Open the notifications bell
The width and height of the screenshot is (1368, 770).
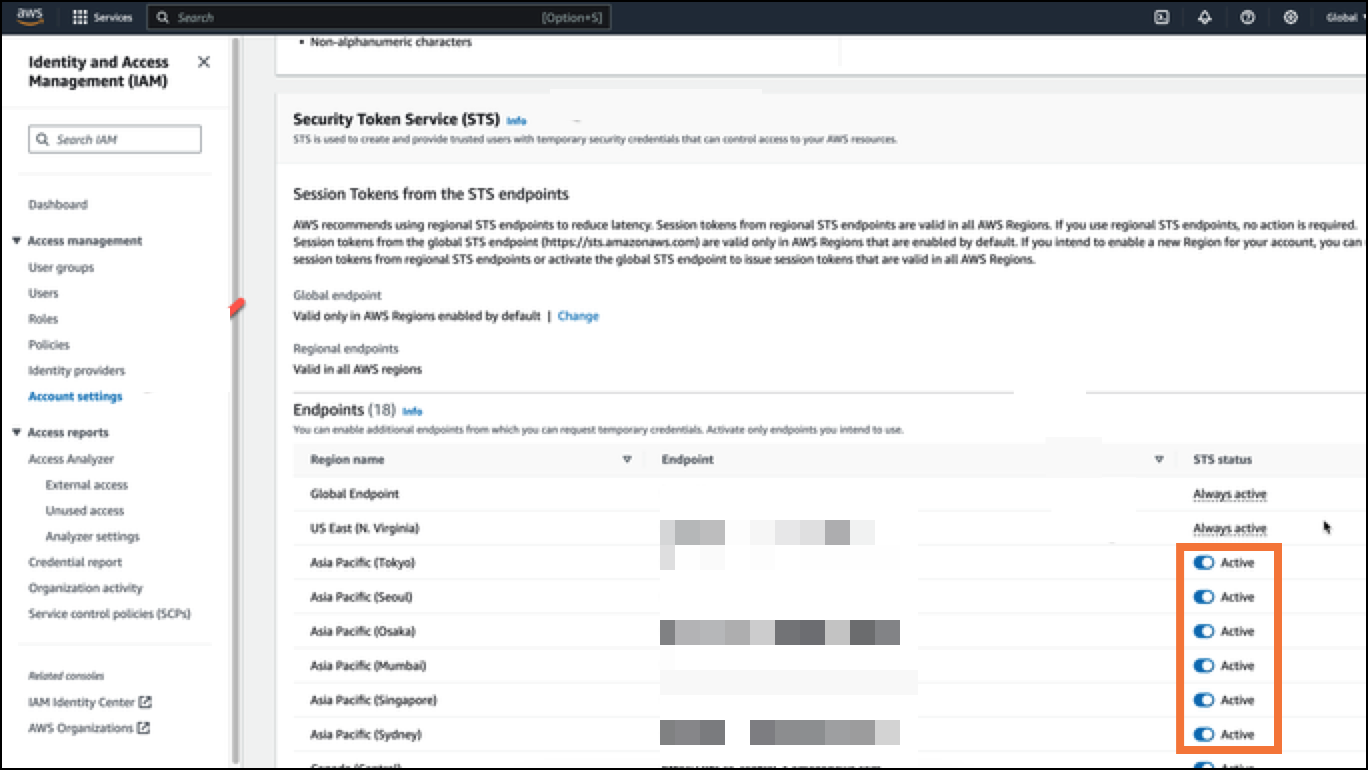tap(1205, 17)
